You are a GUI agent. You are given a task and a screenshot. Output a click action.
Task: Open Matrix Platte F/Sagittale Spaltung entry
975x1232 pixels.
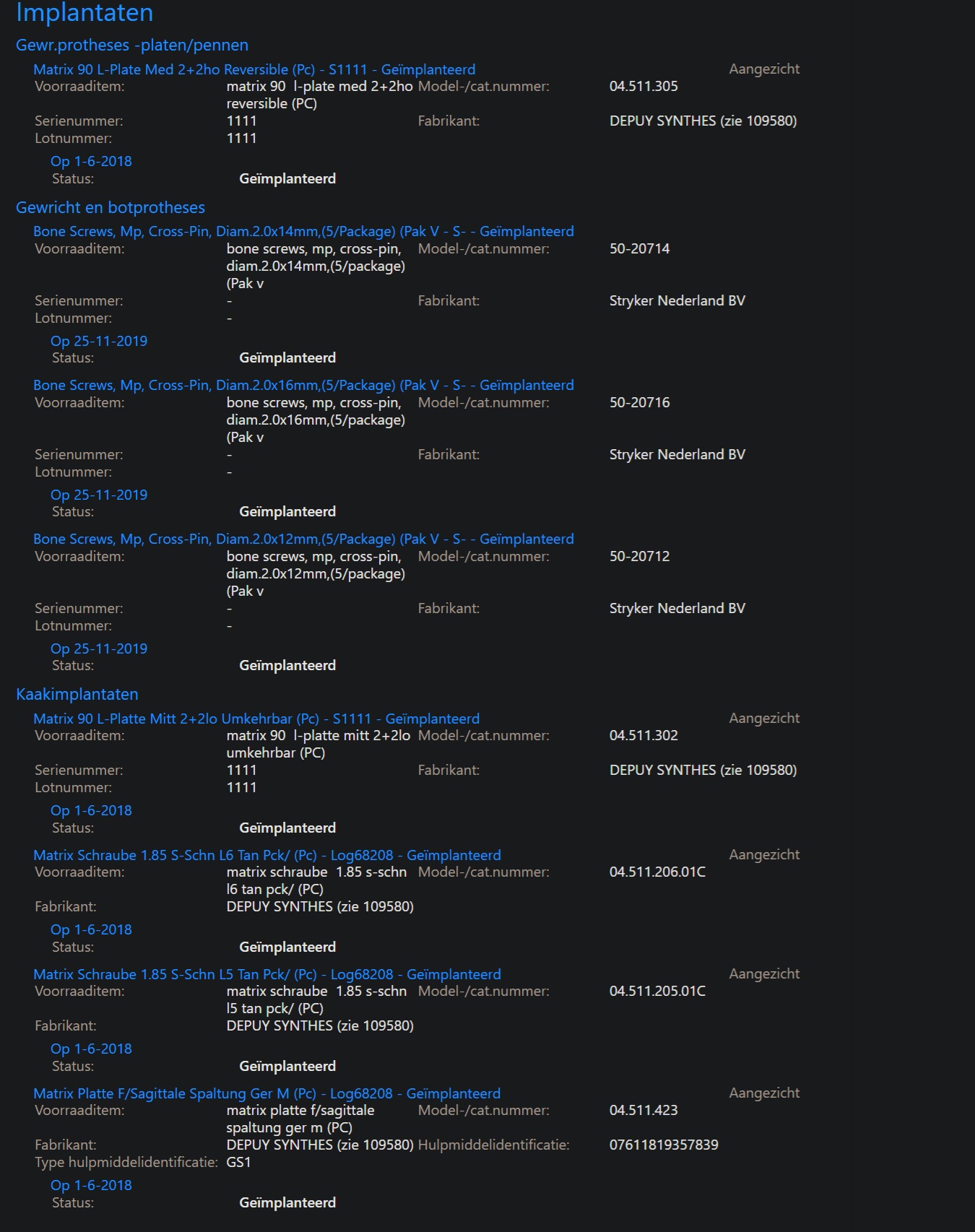267,1093
